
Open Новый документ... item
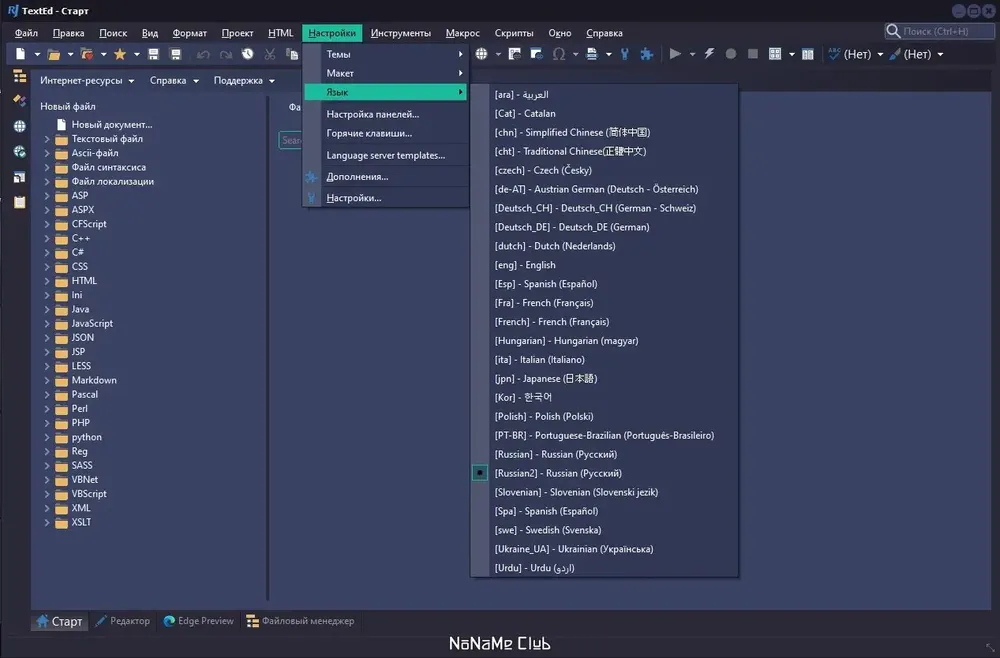pos(112,124)
